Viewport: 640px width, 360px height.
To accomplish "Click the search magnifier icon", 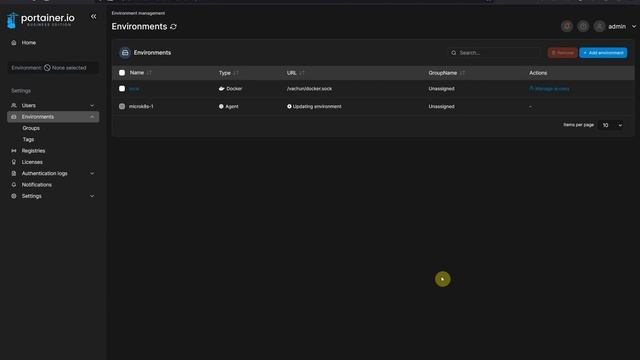I will point(453,53).
